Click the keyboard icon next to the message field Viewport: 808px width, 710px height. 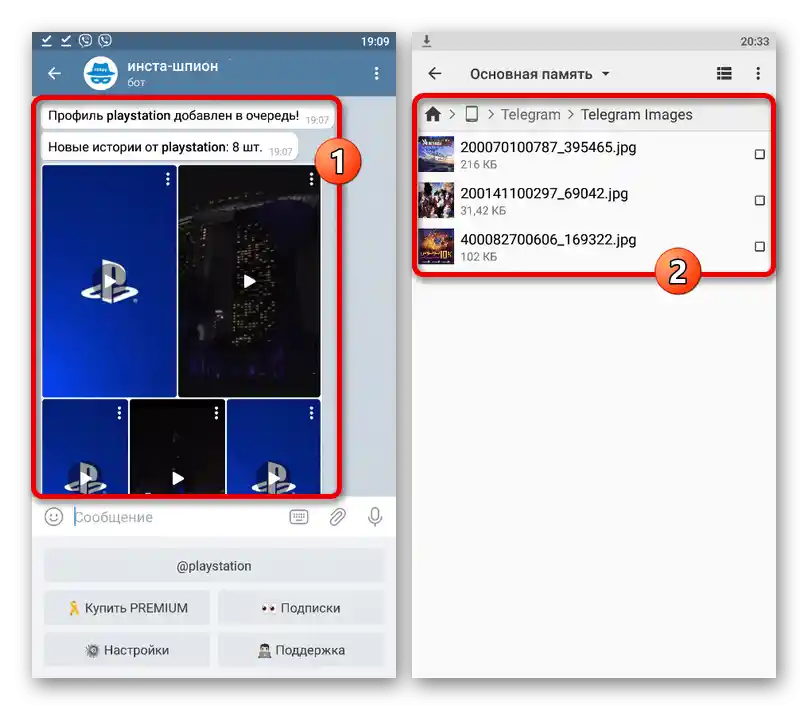pos(300,517)
